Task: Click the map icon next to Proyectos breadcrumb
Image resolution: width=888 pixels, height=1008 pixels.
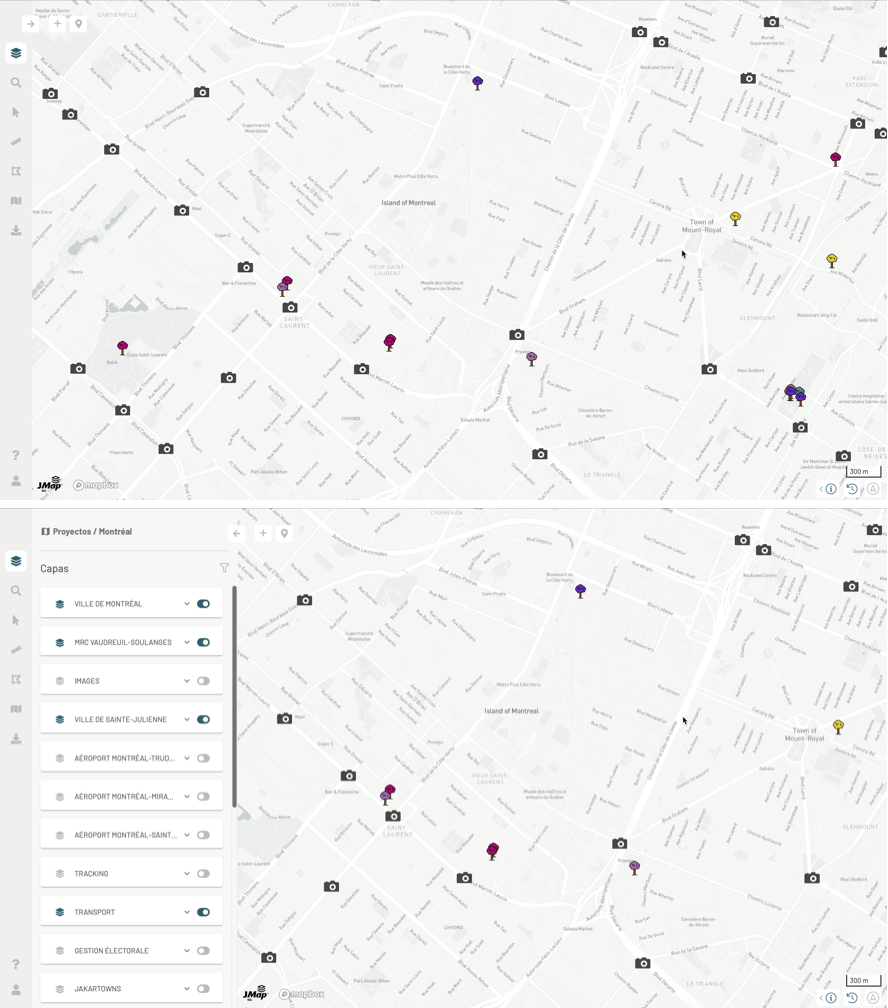Action: click(45, 532)
